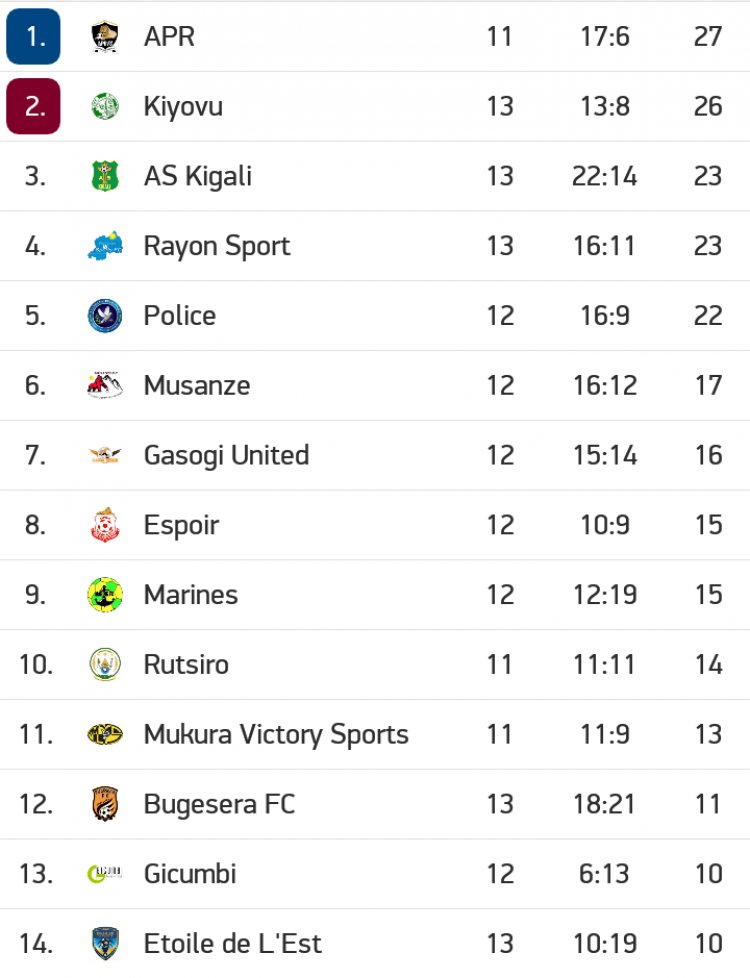750x978 pixels.
Task: Click the Bugesera FC orange crest
Action: (x=105, y=804)
